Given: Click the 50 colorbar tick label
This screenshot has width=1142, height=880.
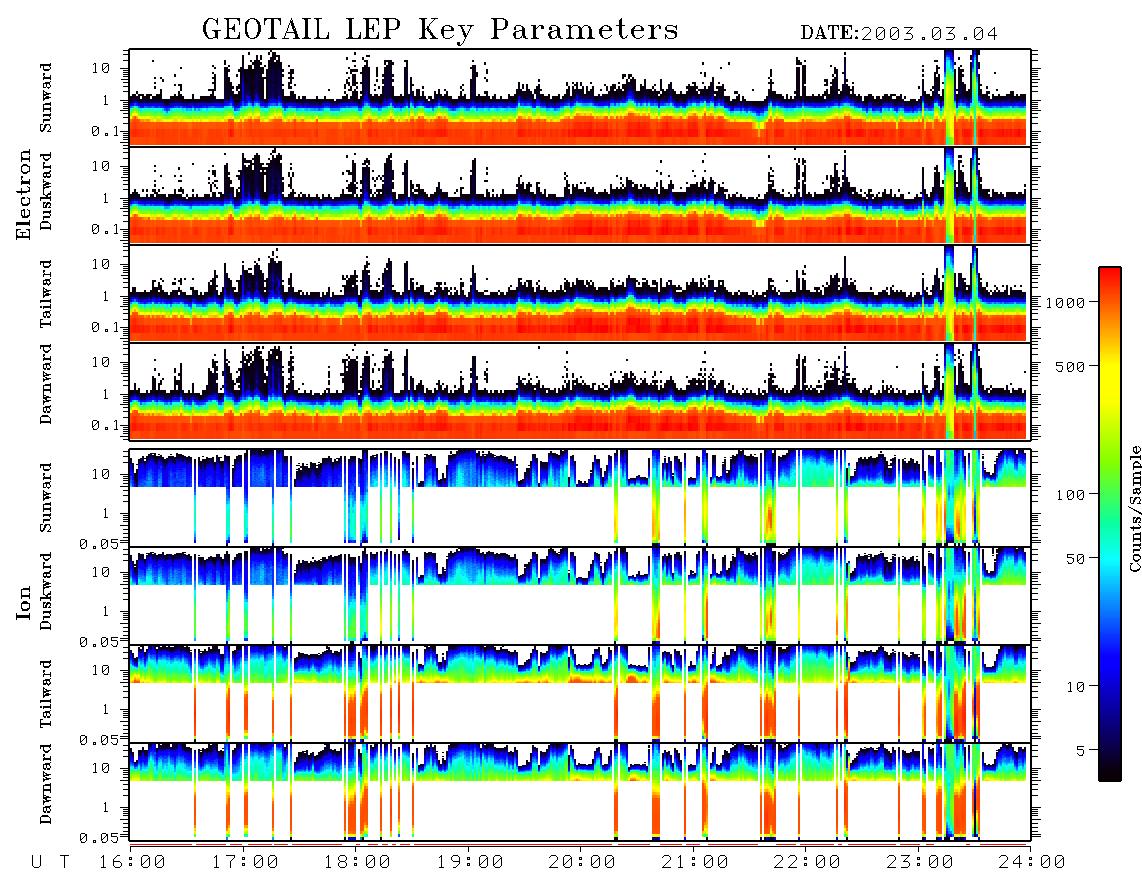Looking at the screenshot, I should 1075,559.
